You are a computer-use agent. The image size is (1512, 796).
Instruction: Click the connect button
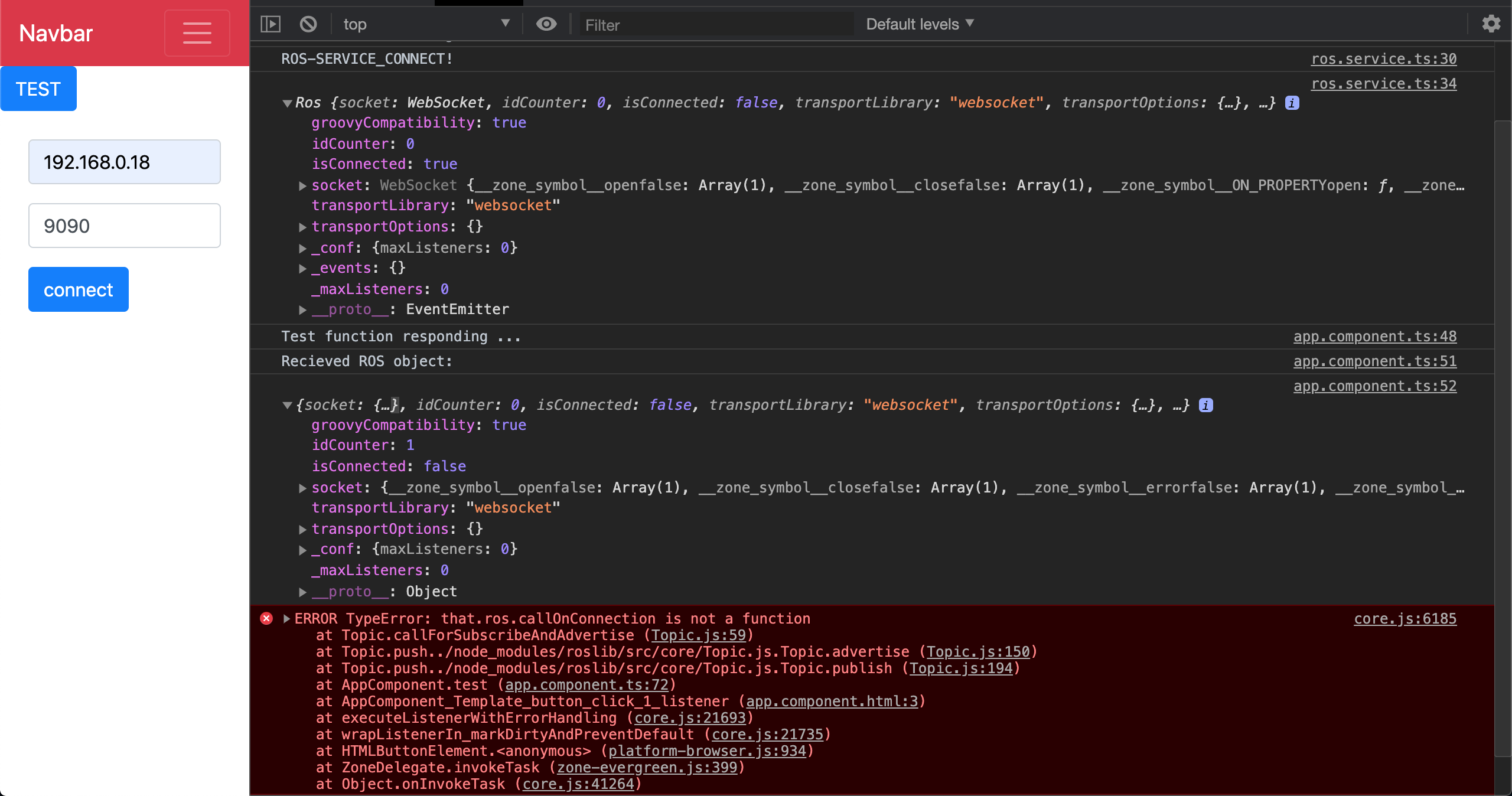click(79, 289)
